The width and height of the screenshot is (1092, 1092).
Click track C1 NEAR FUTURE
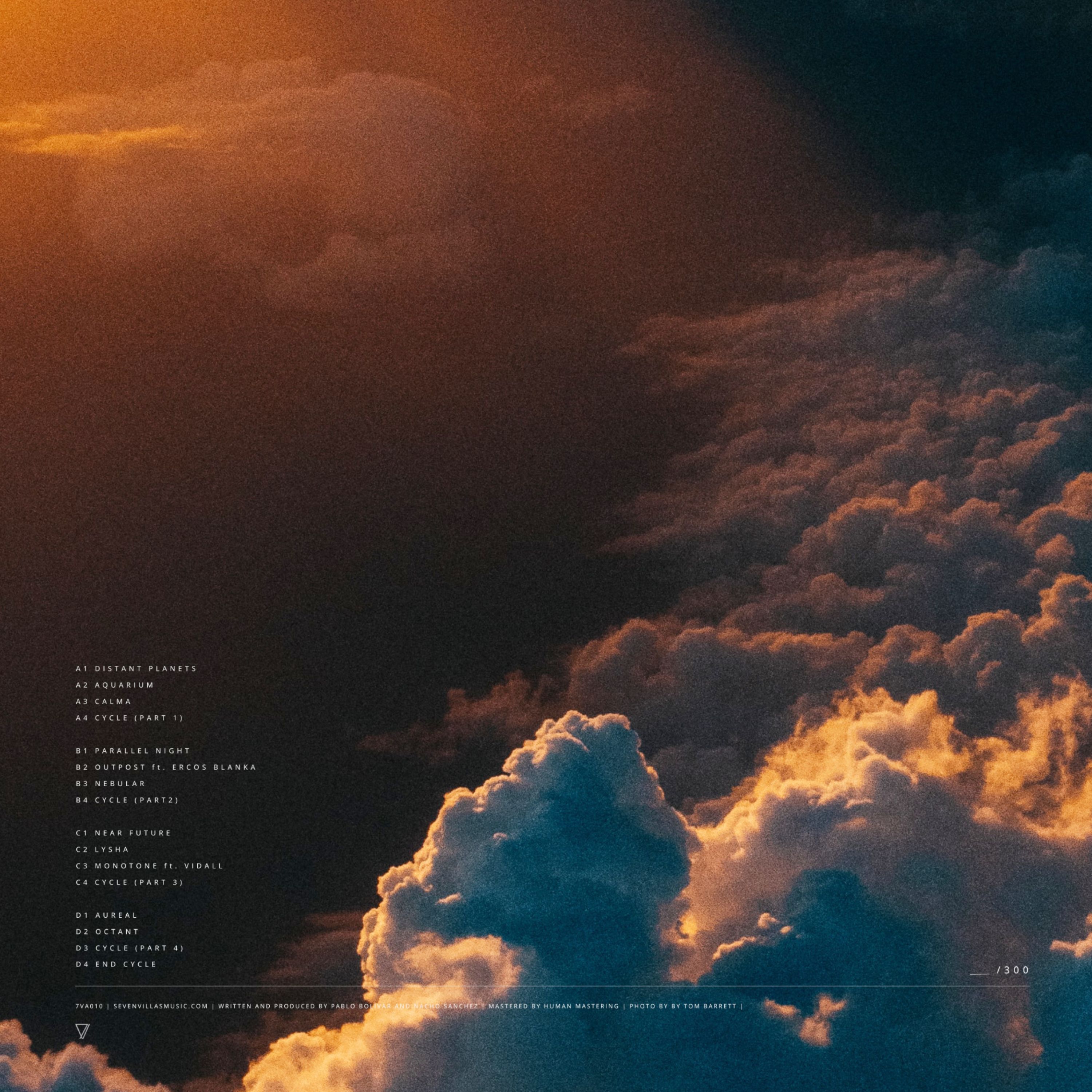point(124,832)
